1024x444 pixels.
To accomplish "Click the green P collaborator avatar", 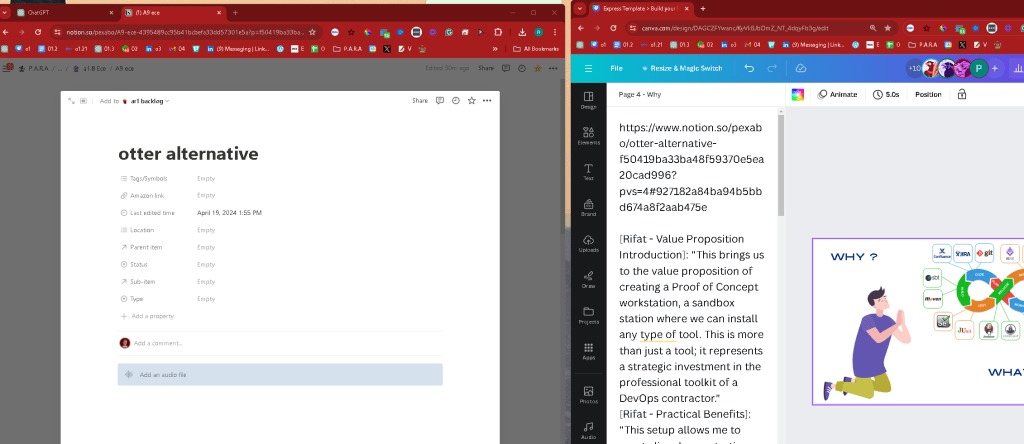I will [978, 69].
